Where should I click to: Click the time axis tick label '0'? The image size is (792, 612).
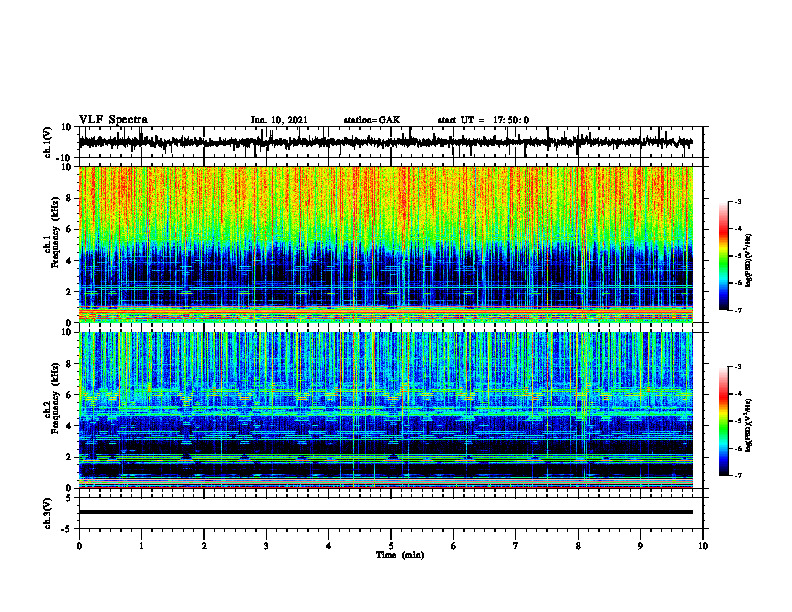pos(79,546)
